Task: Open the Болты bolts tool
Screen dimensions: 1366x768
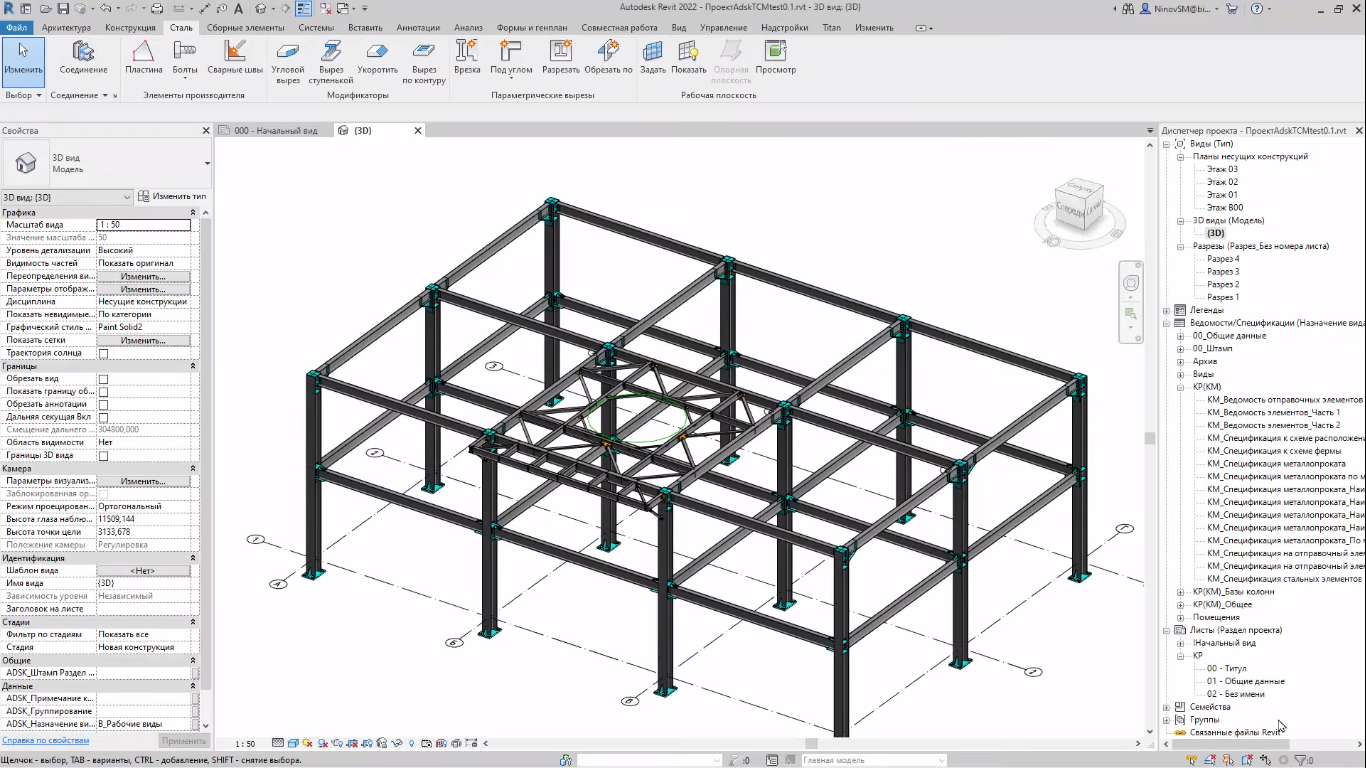Action: click(x=185, y=58)
